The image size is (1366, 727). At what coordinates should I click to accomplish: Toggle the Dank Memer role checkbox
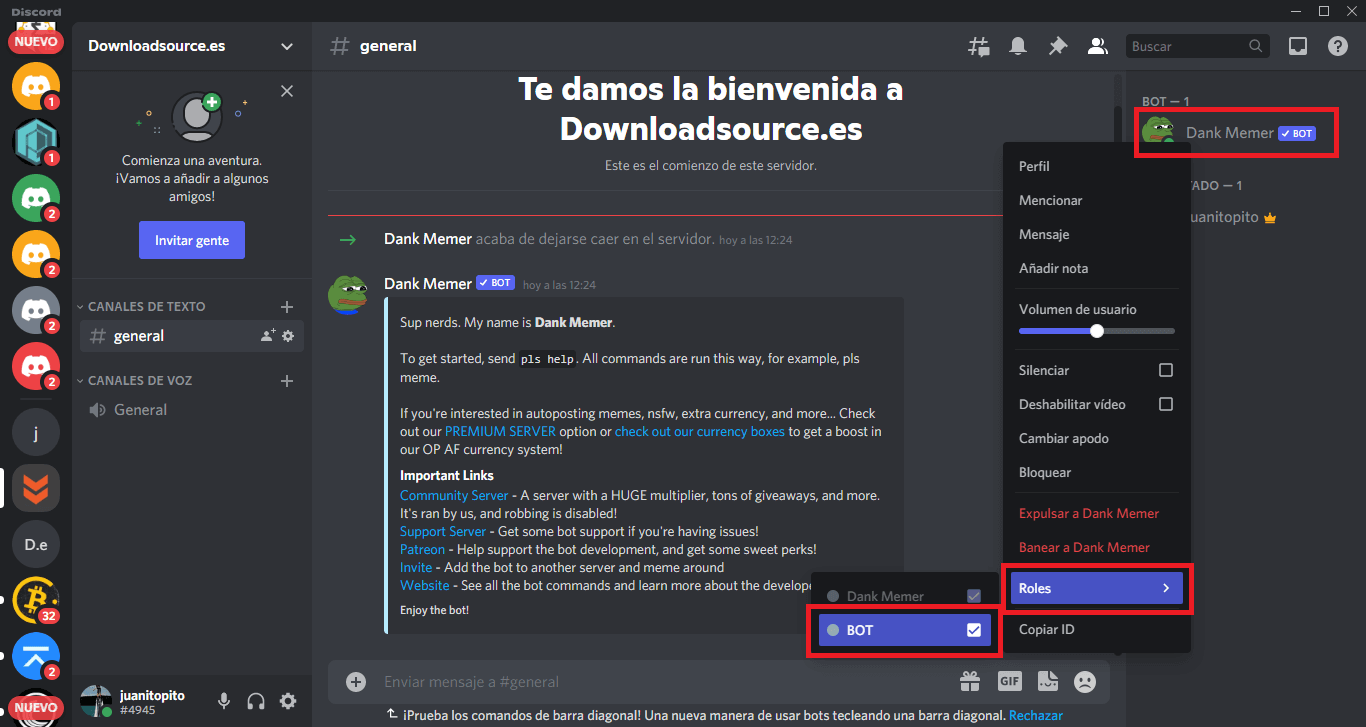pyautogui.click(x=974, y=596)
